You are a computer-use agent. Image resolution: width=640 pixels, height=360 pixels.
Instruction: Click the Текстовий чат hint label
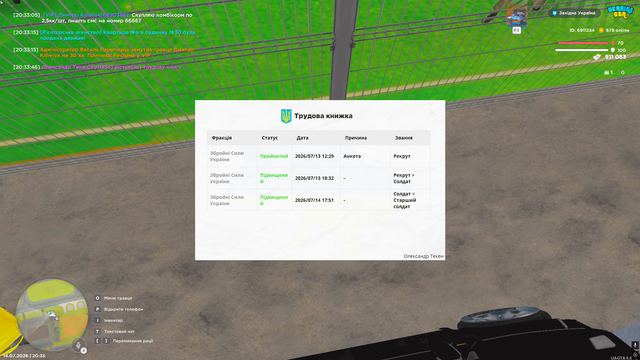click(119, 331)
